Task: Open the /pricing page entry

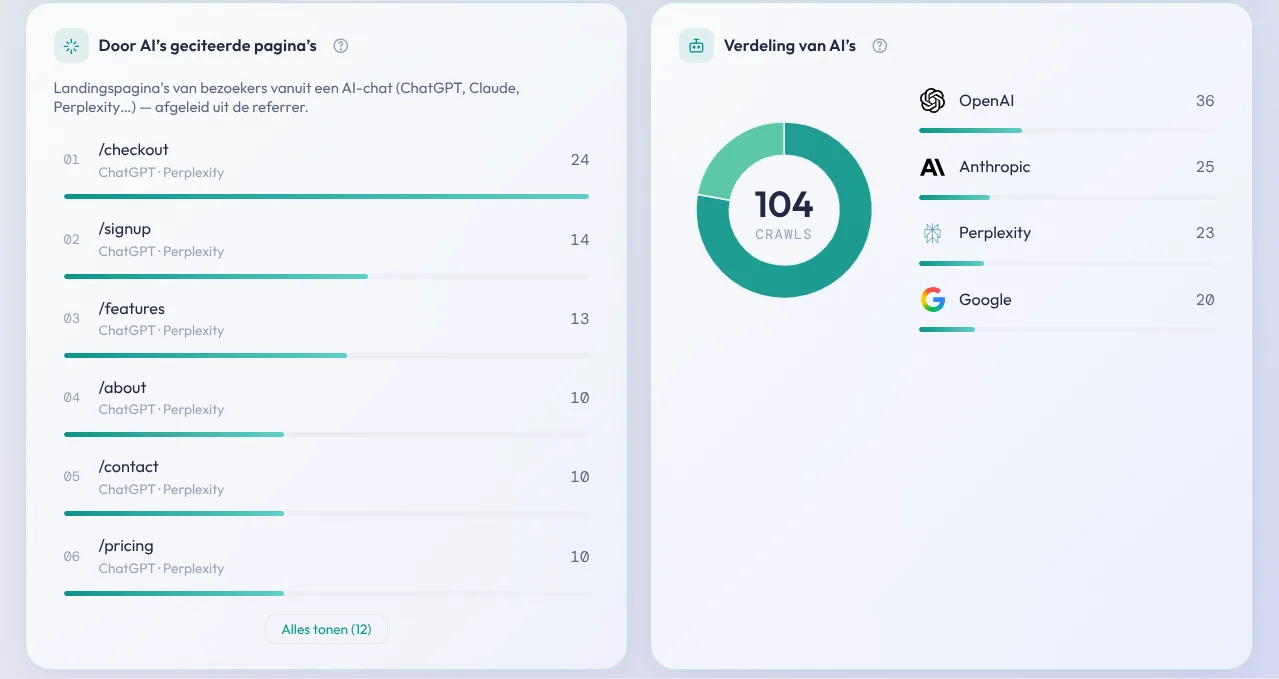Action: click(x=326, y=565)
